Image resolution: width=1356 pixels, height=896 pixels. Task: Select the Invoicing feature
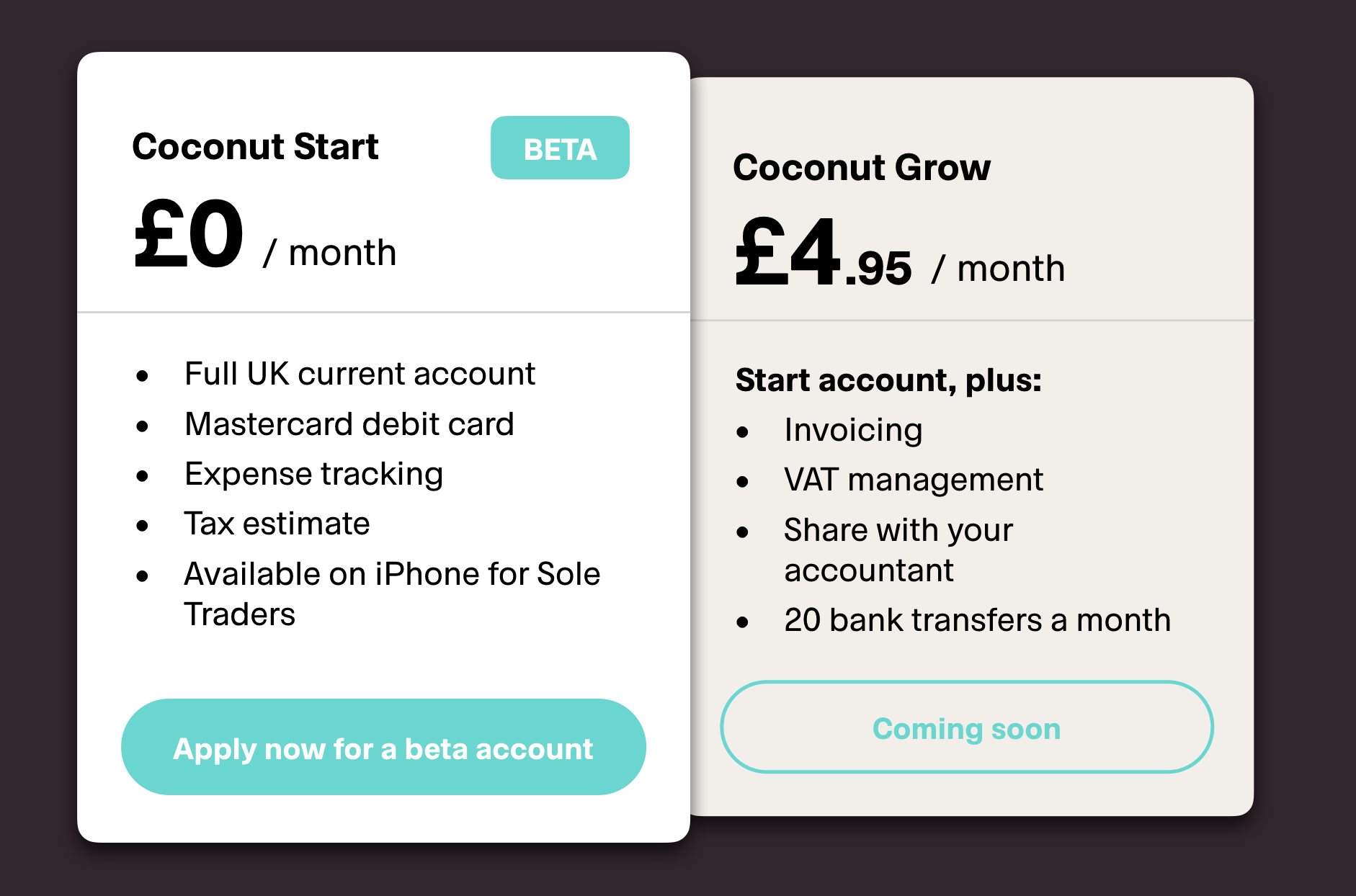(x=853, y=430)
